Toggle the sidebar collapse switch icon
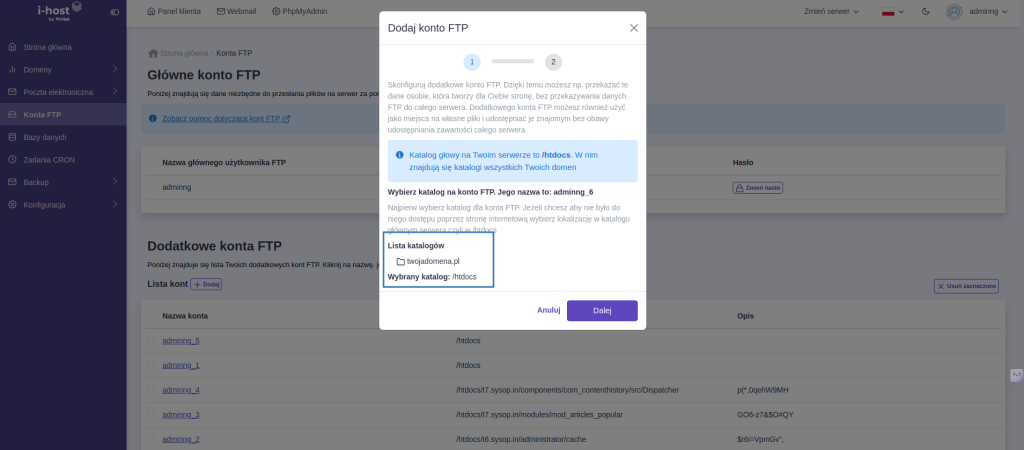Viewport: 1024px width, 450px height. click(115, 12)
